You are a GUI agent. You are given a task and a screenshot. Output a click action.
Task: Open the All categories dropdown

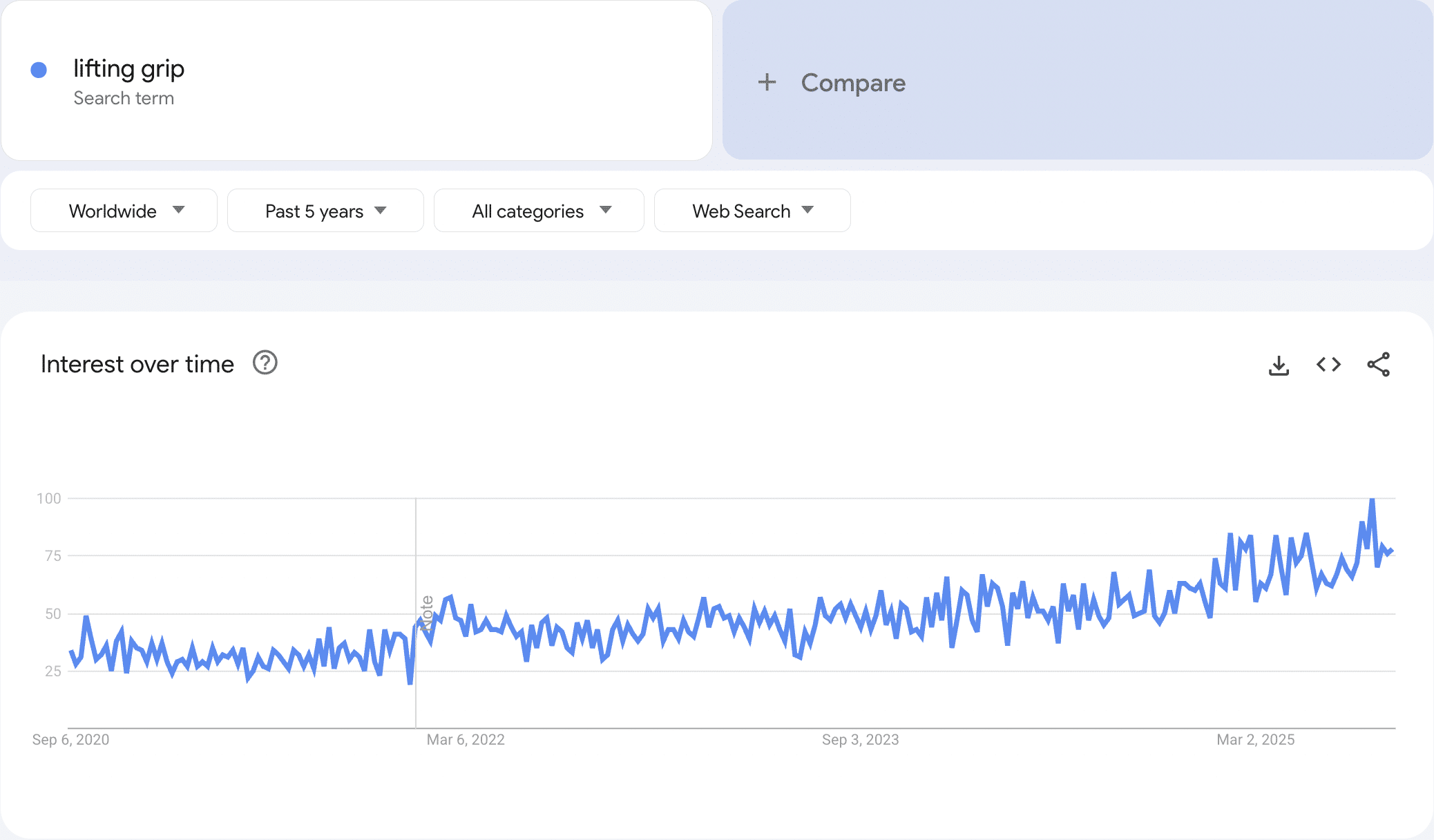pos(539,211)
